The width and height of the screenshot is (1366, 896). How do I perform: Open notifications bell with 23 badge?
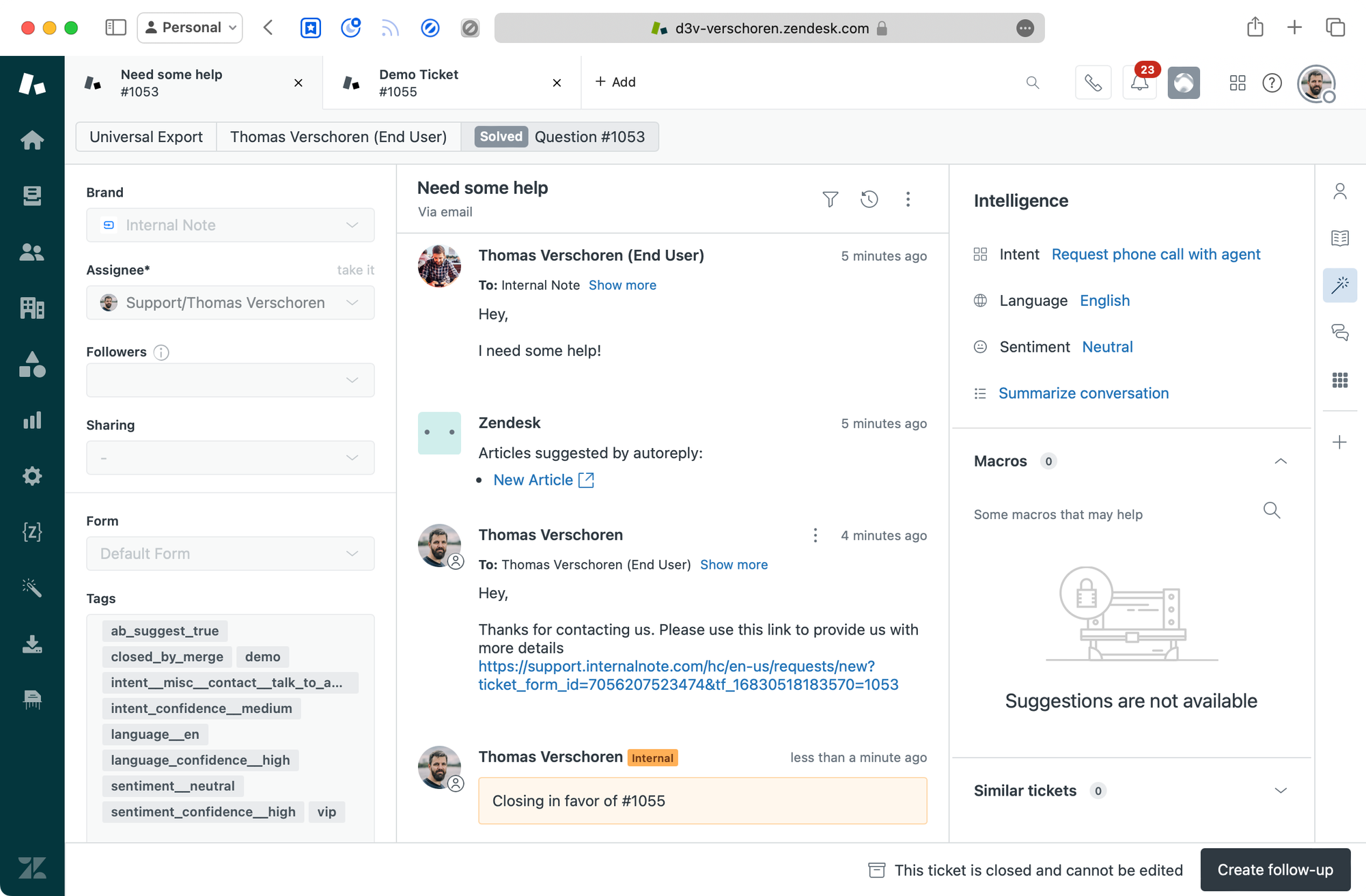pos(1139,83)
